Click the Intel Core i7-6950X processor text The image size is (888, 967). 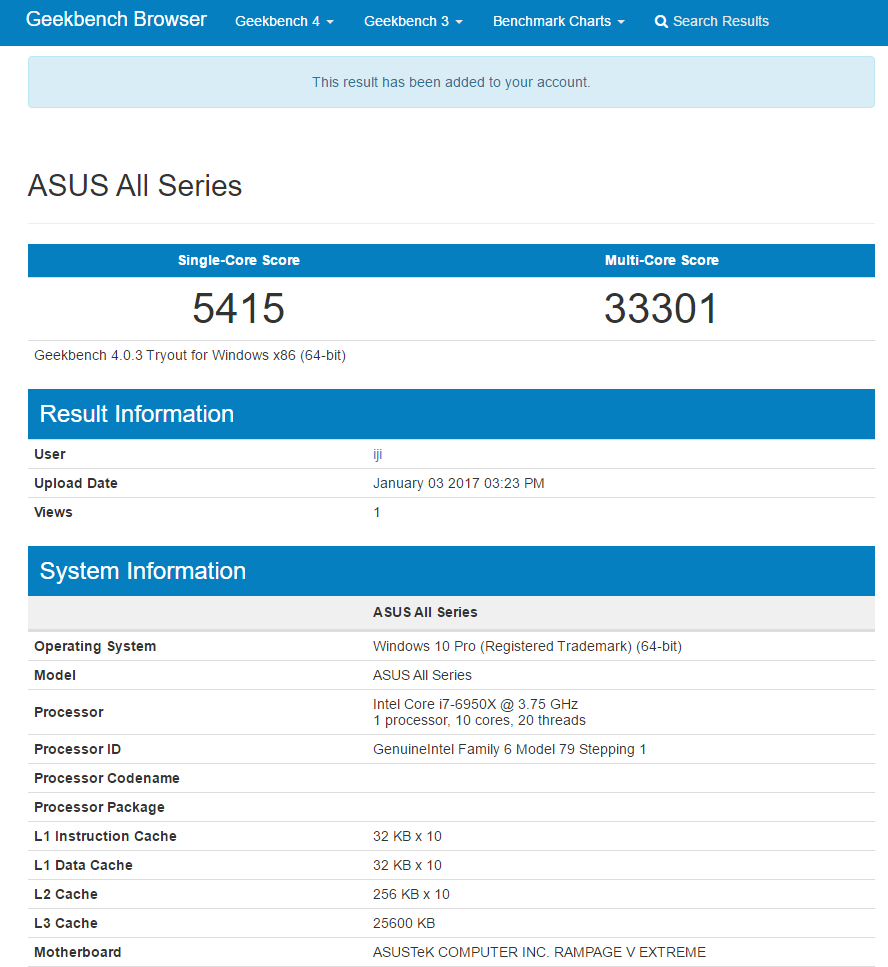[475, 704]
